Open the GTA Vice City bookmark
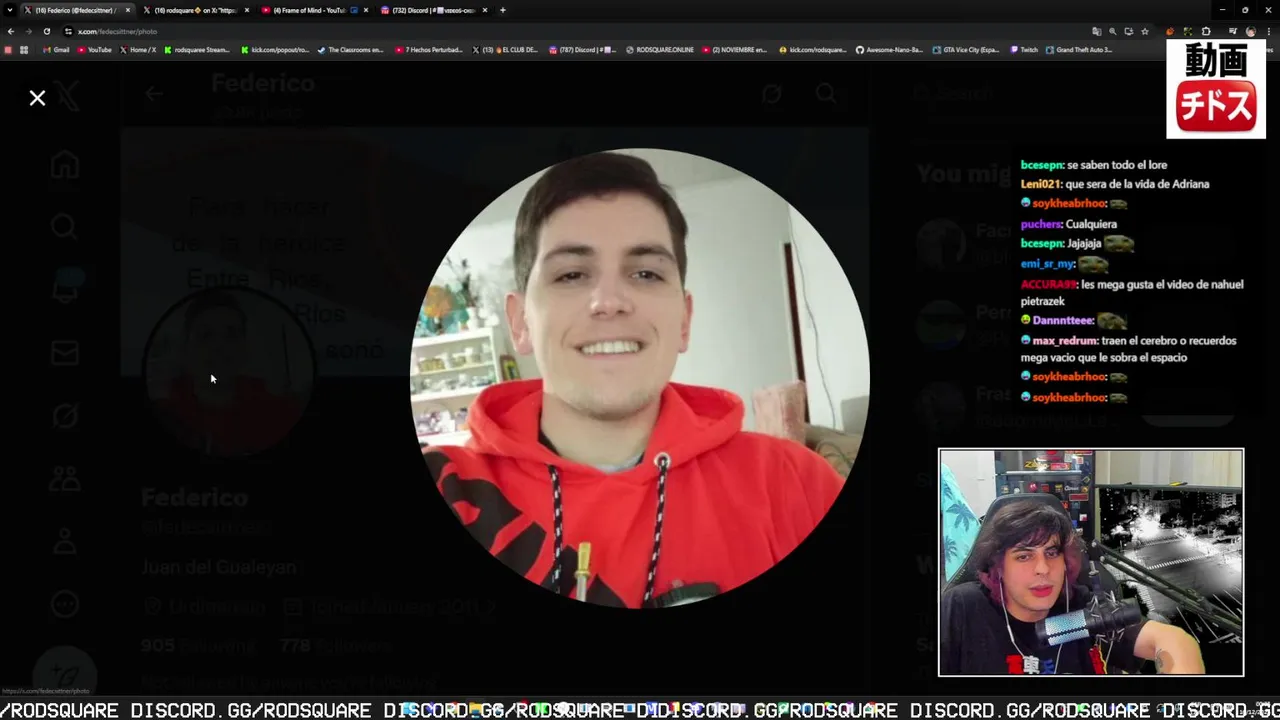 click(967, 50)
